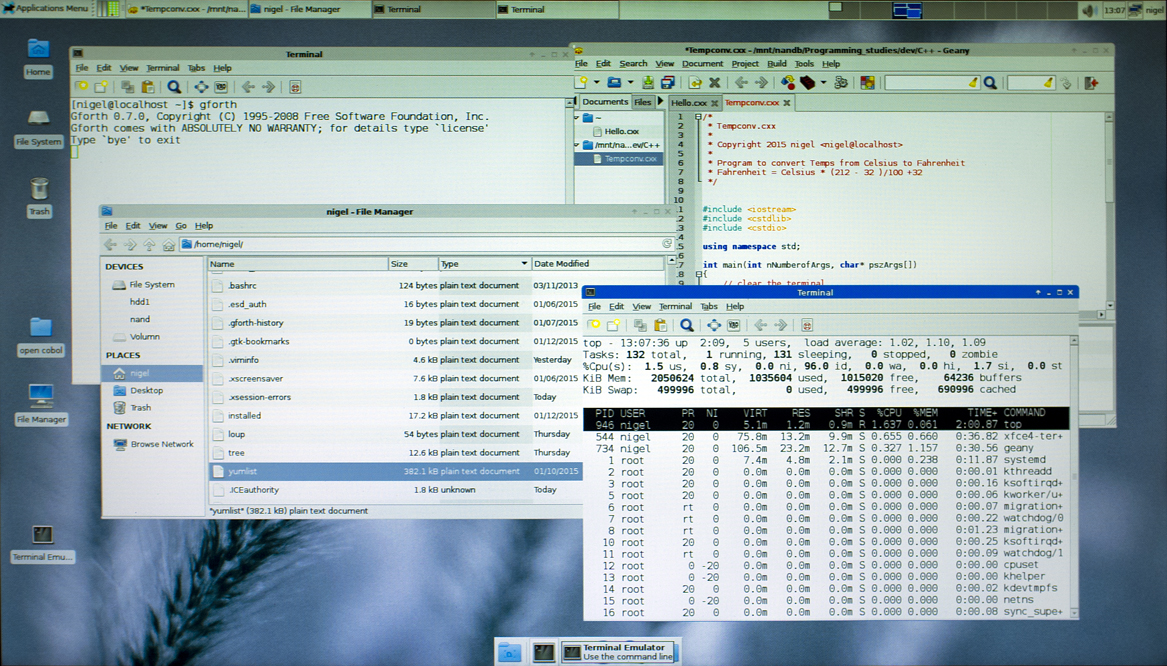Click Geany's close current file X icon

[x=714, y=83]
